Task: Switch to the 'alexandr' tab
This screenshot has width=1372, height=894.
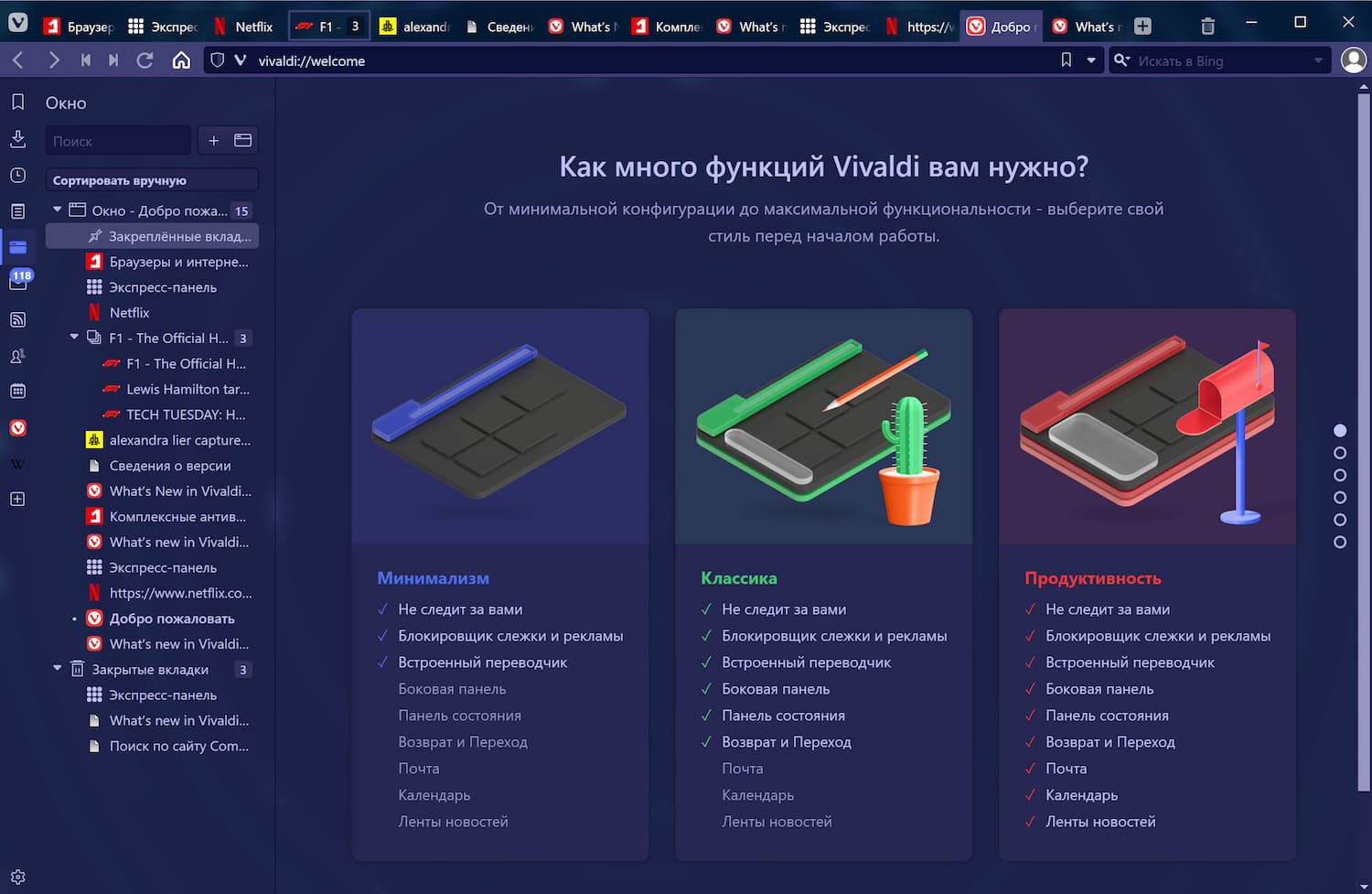Action: pyautogui.click(x=414, y=27)
